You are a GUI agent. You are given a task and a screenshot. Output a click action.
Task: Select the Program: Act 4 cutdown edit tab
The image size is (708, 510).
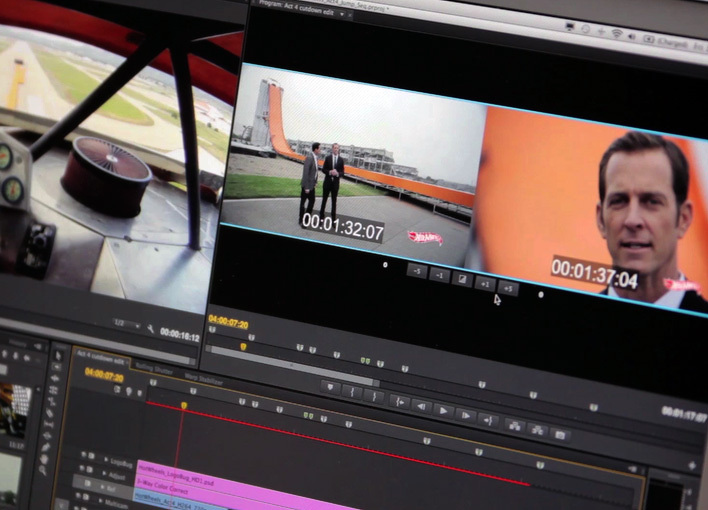click(x=297, y=8)
